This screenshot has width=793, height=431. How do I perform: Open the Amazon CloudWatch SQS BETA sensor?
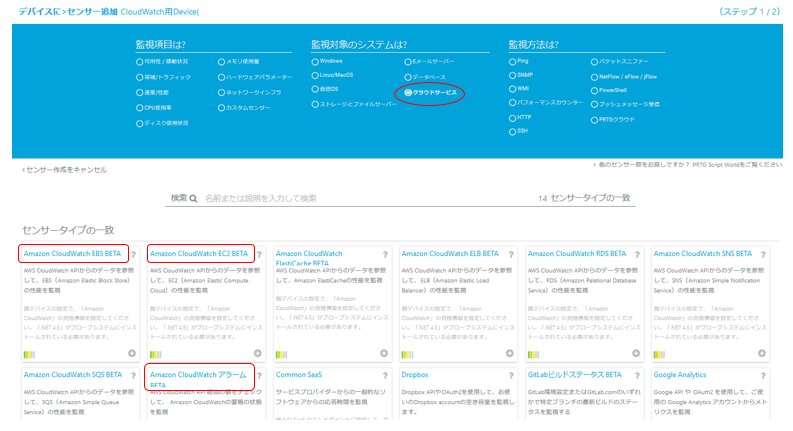pyautogui.click(x=73, y=375)
